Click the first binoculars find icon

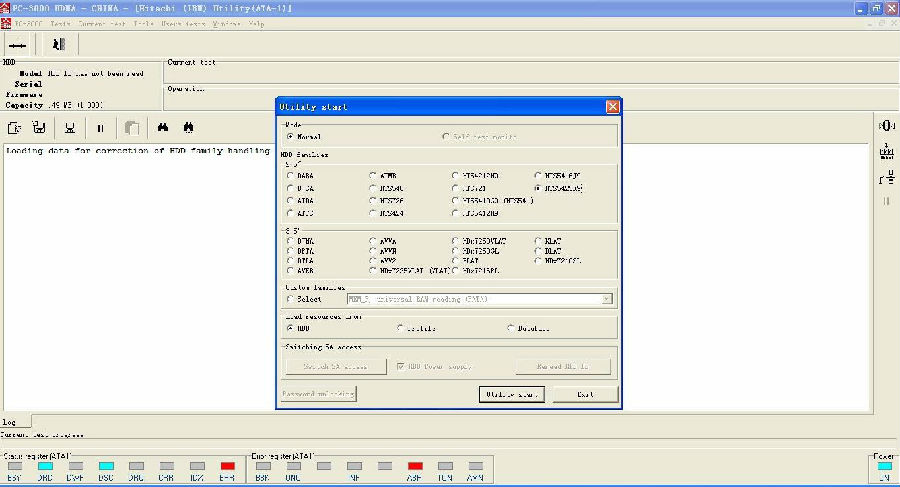pyautogui.click(x=163, y=127)
